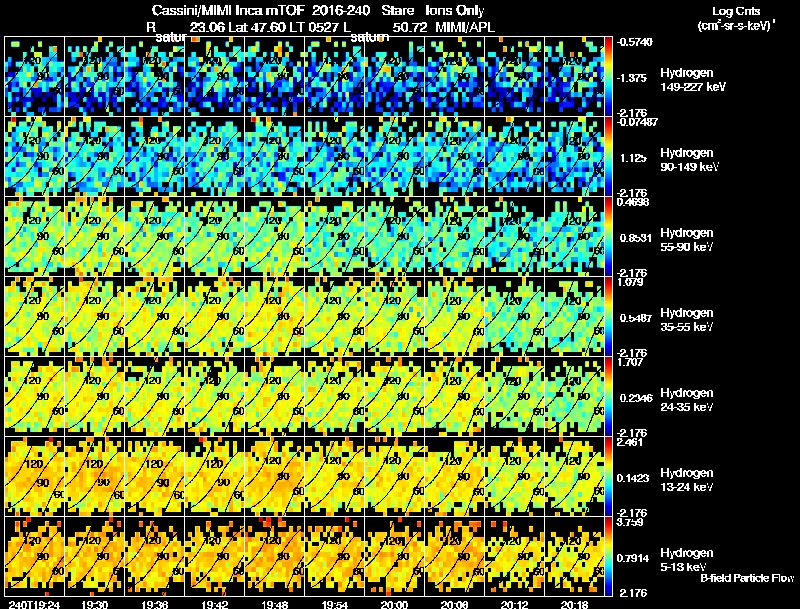Click the plot title 'Cassini/MIMI Inca mTOF 2016-240'

(261, 11)
